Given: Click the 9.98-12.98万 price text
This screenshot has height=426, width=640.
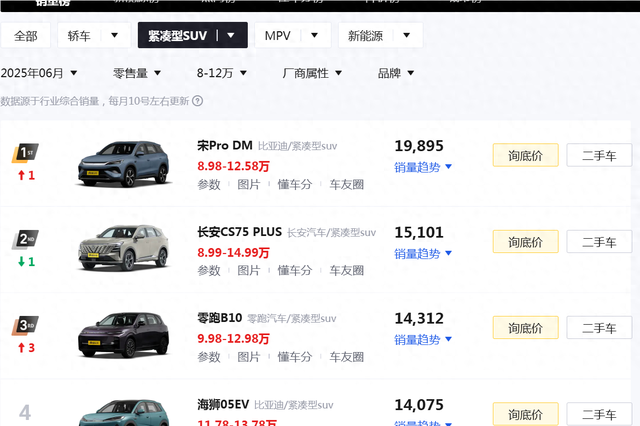Looking at the screenshot, I should [x=233, y=339].
